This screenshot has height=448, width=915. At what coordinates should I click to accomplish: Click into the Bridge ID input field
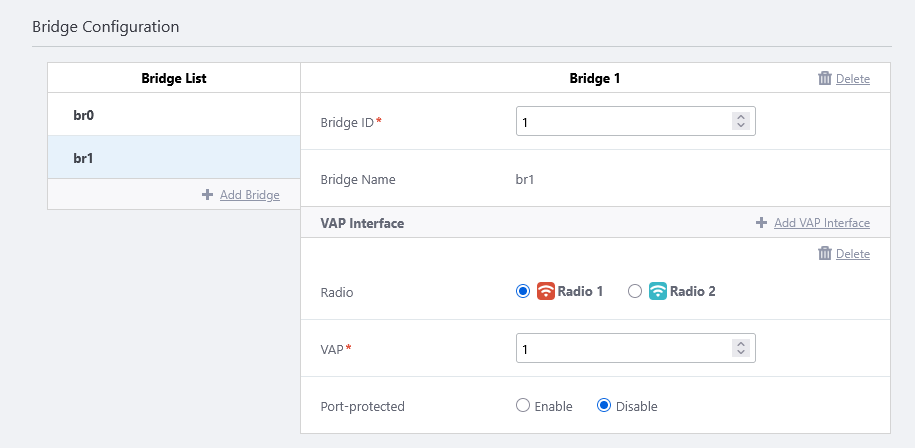620,121
